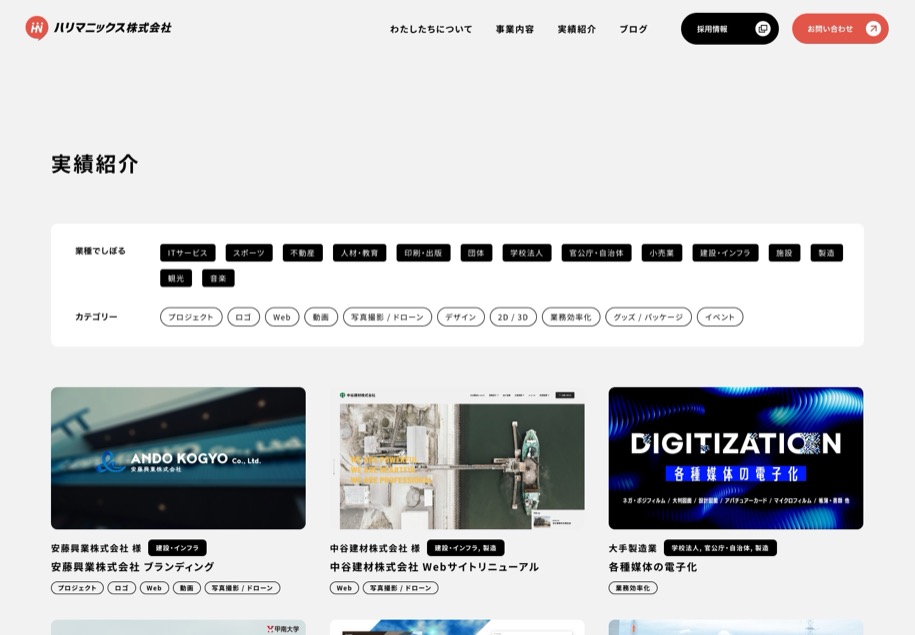Image resolution: width=915 pixels, height=635 pixels.
Task: Filter by 不動産 industry tag
Action: (302, 253)
